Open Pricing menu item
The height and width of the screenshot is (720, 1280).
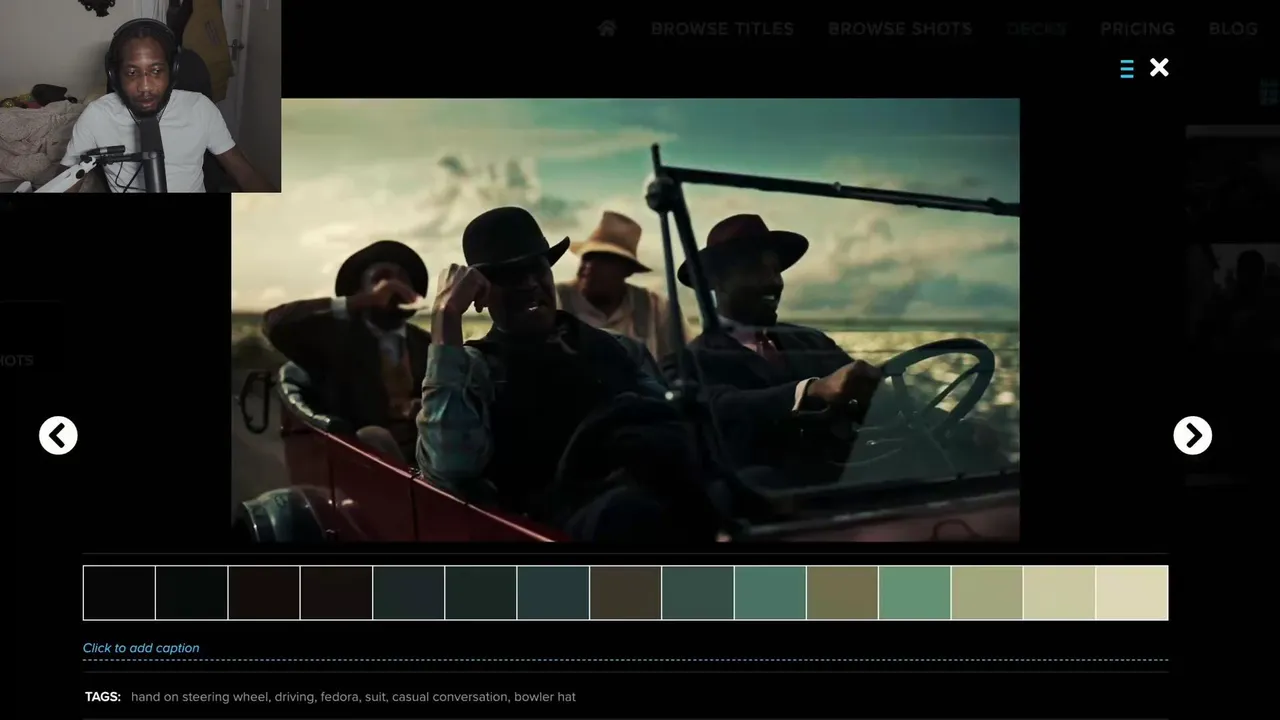(x=1137, y=29)
